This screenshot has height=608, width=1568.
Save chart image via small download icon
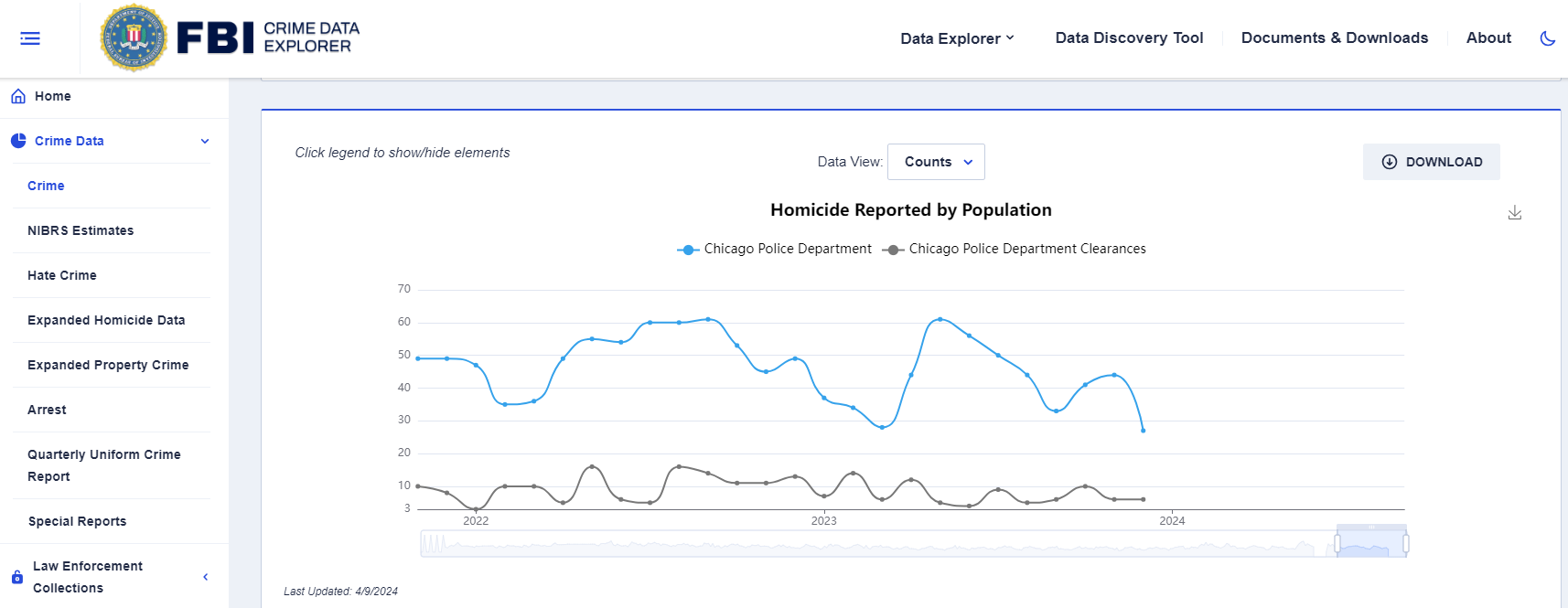click(x=1515, y=212)
